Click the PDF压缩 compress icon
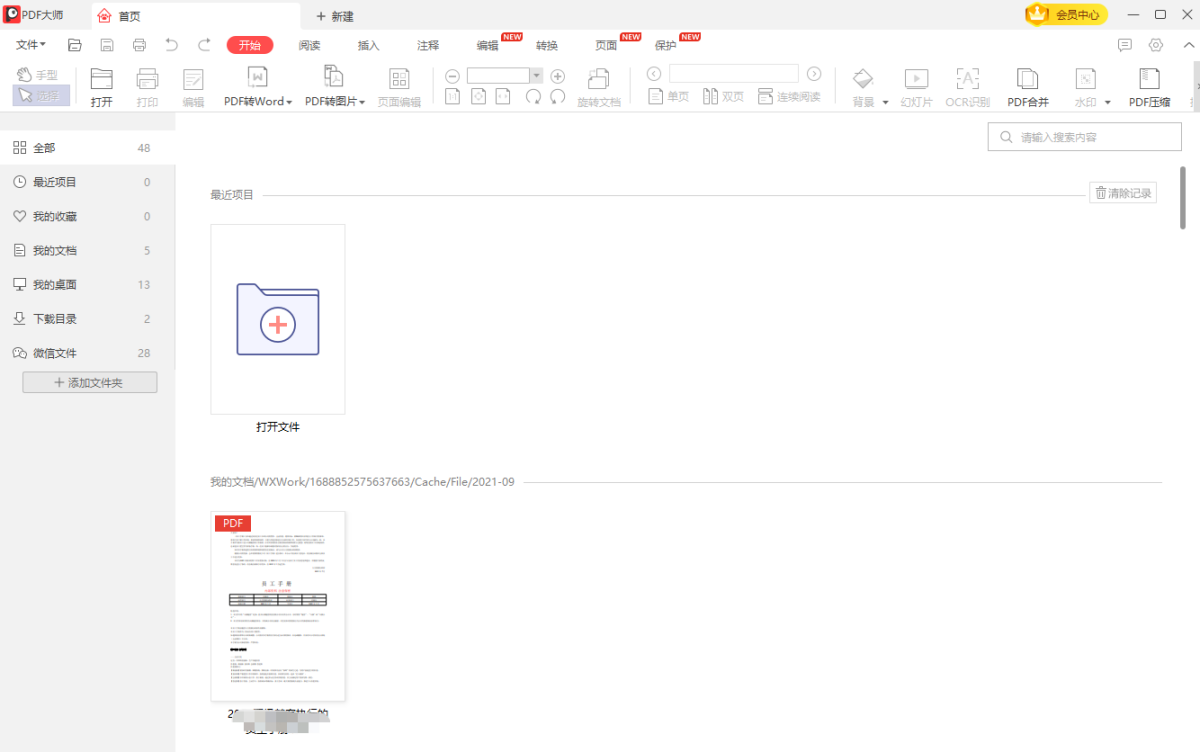 point(1149,80)
